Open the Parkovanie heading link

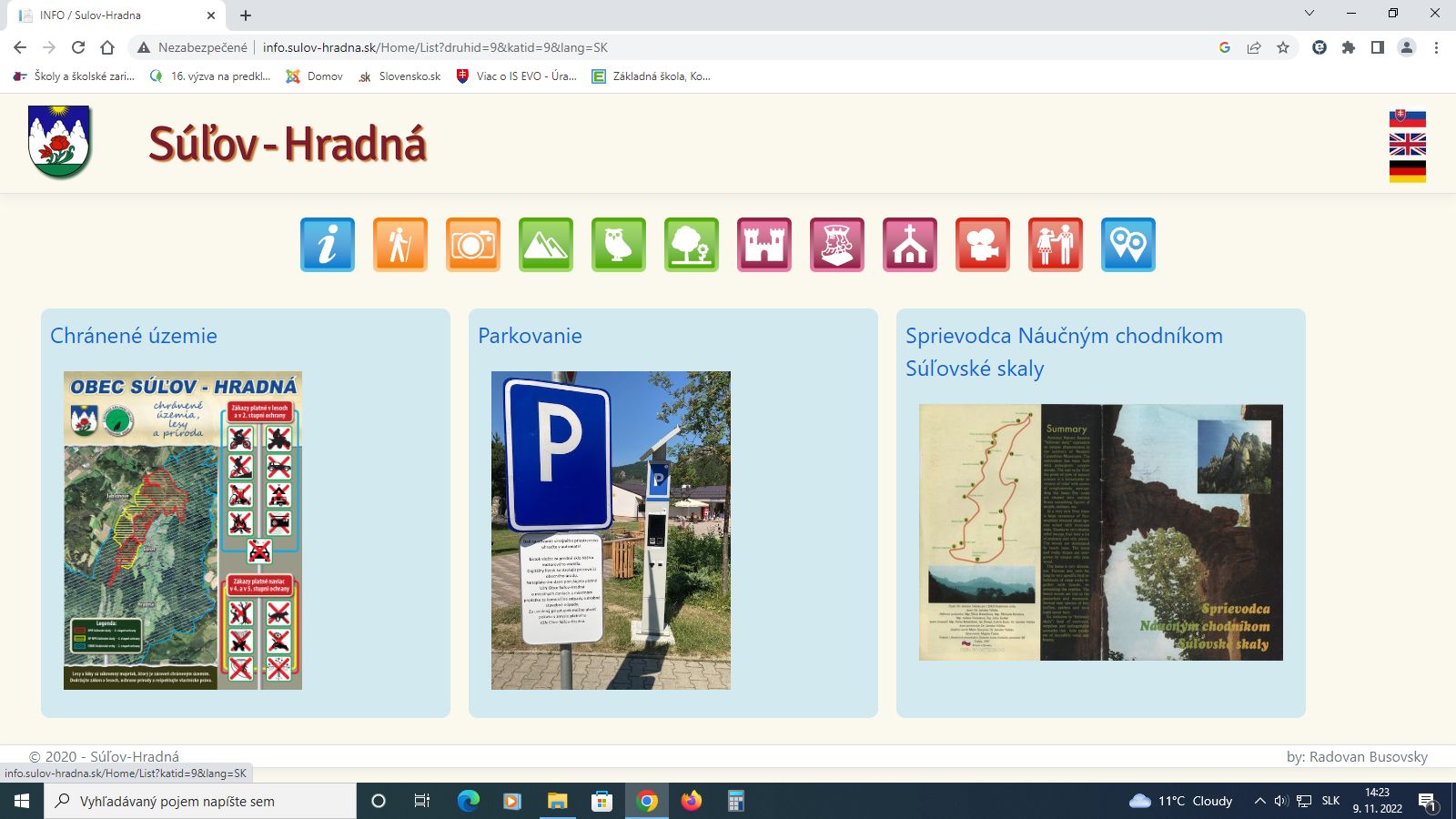pos(530,336)
